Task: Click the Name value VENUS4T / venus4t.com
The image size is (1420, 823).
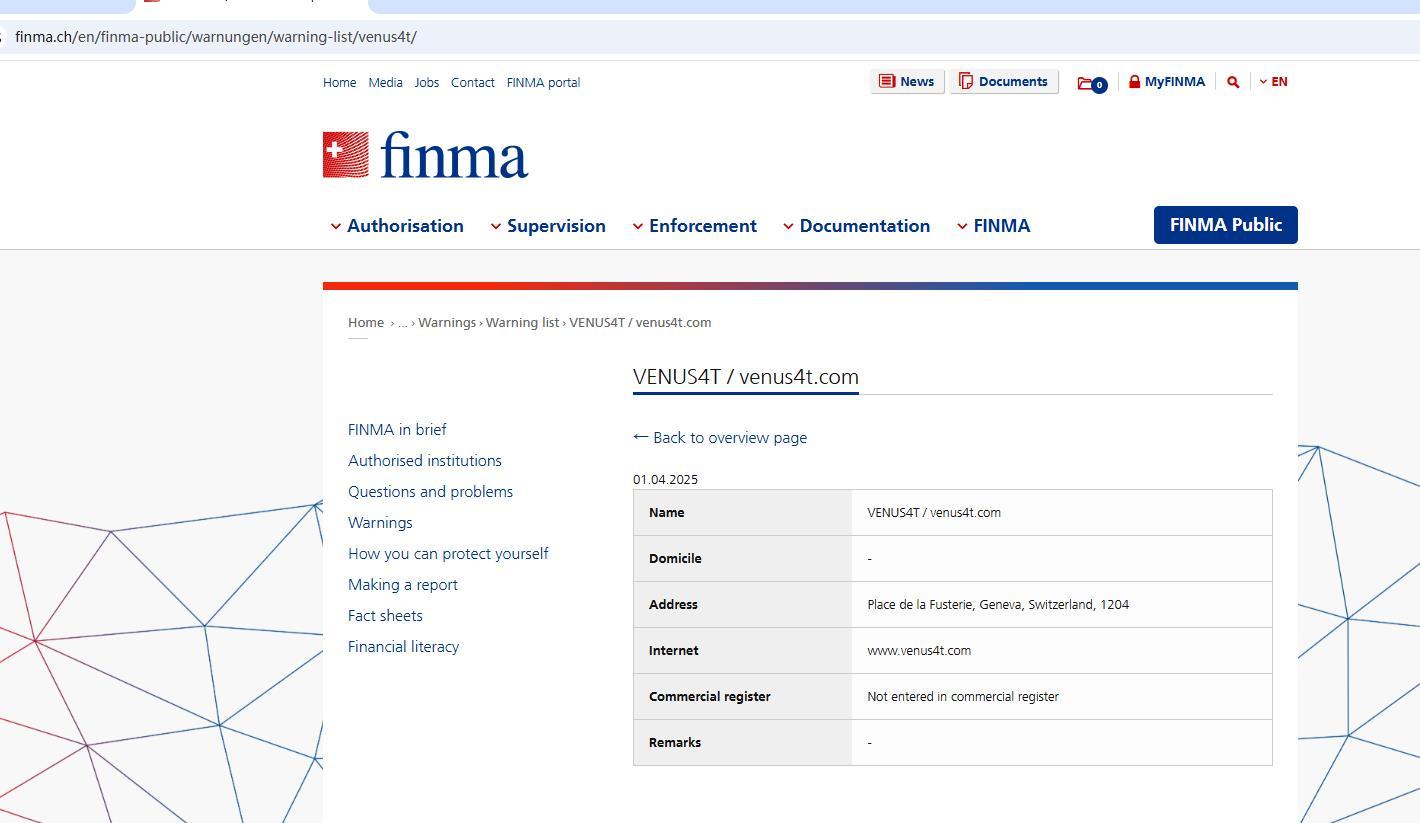Action: [934, 513]
